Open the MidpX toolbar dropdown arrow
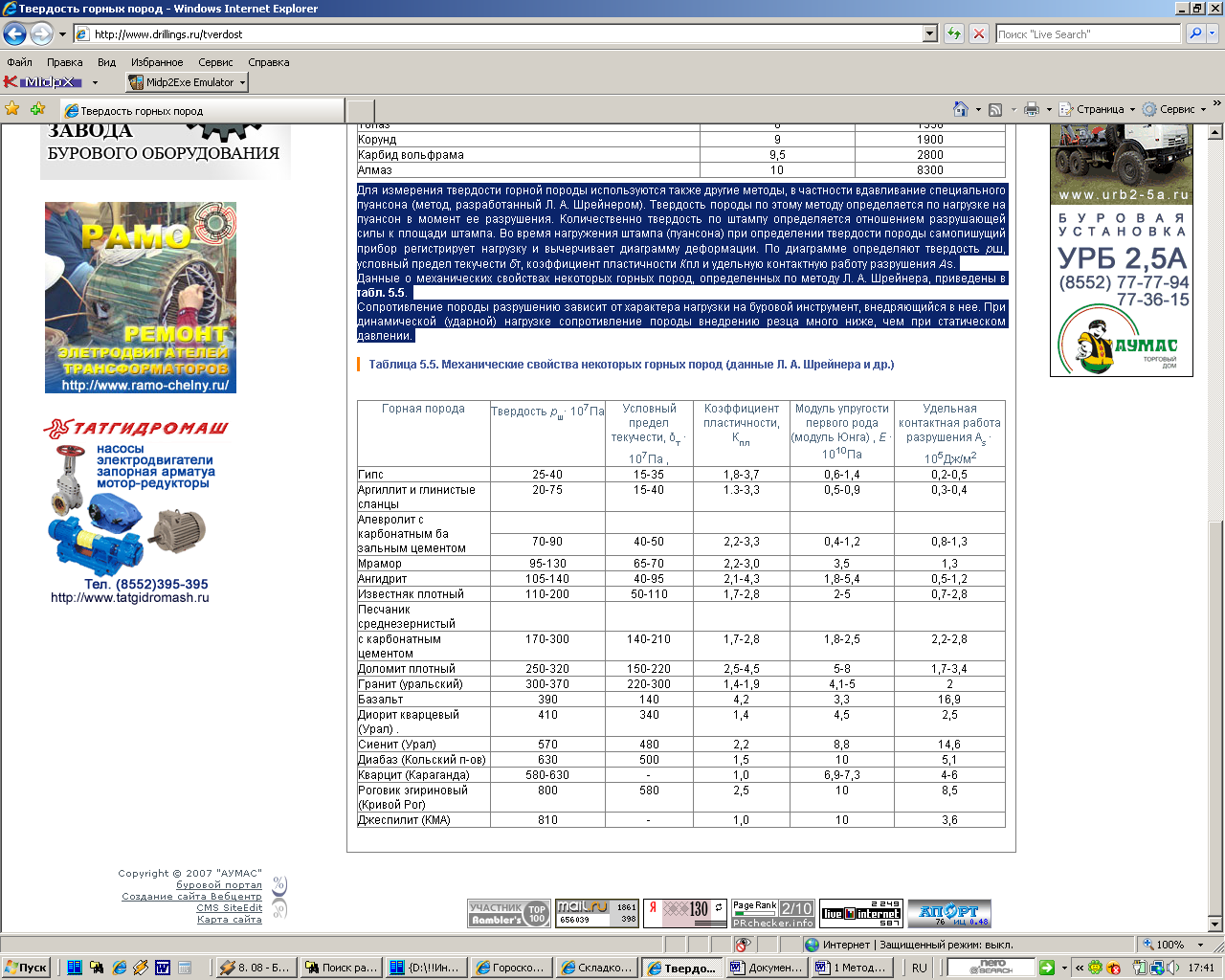The image size is (1225, 980). click(x=95, y=82)
